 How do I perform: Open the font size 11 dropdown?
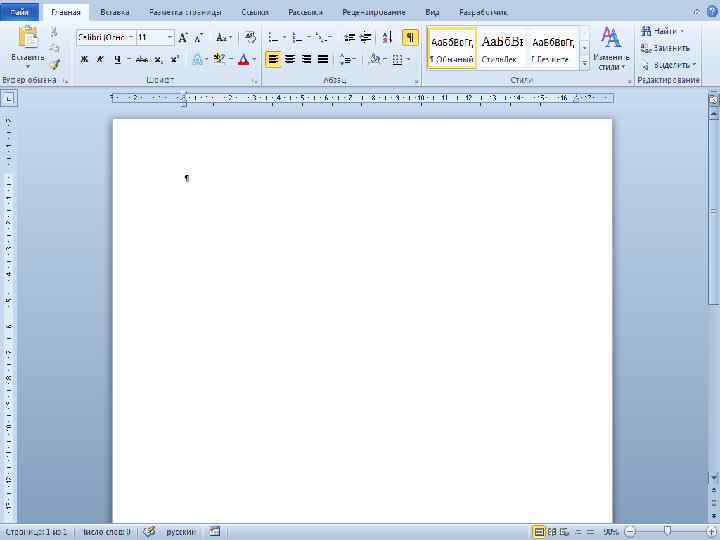pos(170,37)
